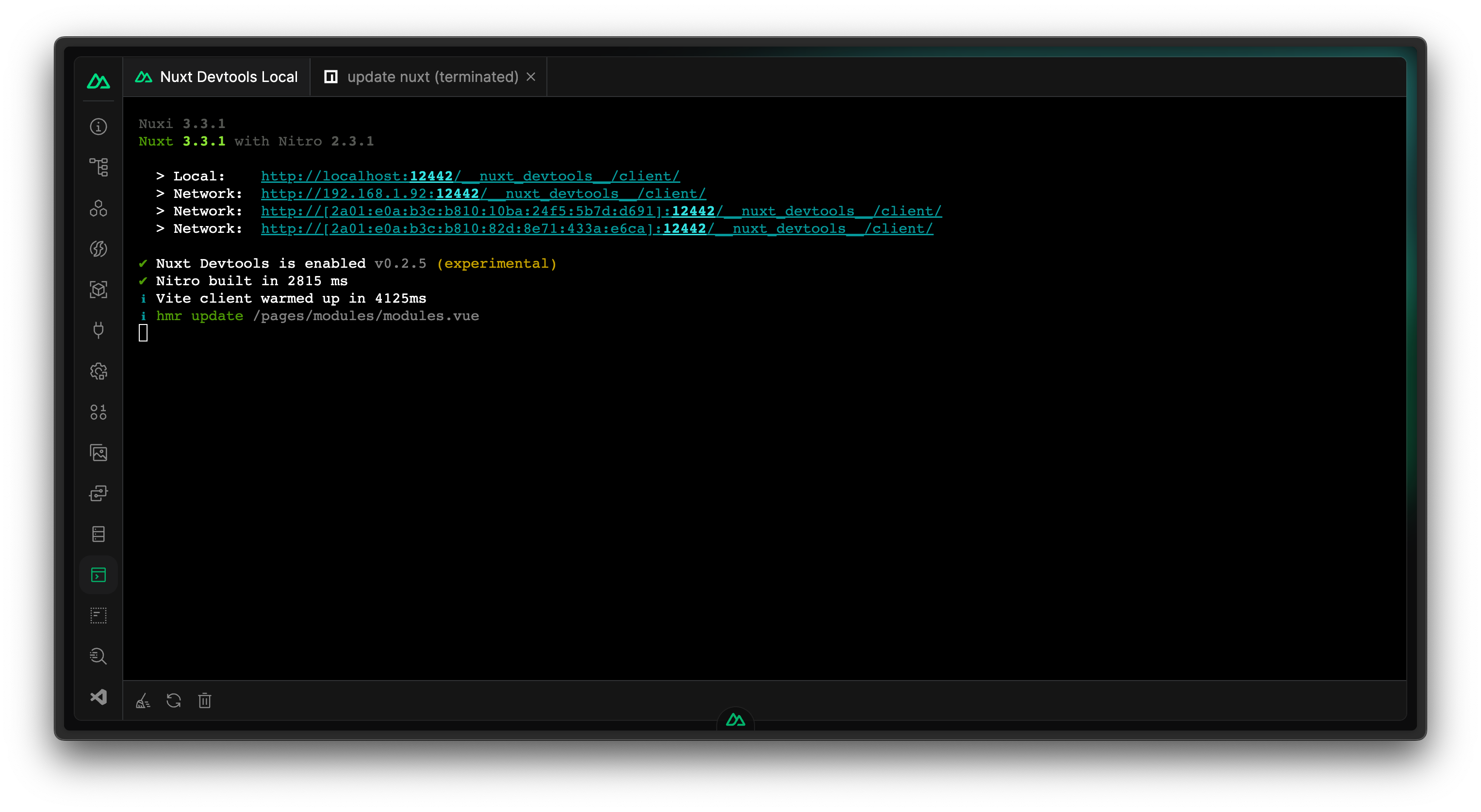Close the update nuxt terminated tab

531,77
